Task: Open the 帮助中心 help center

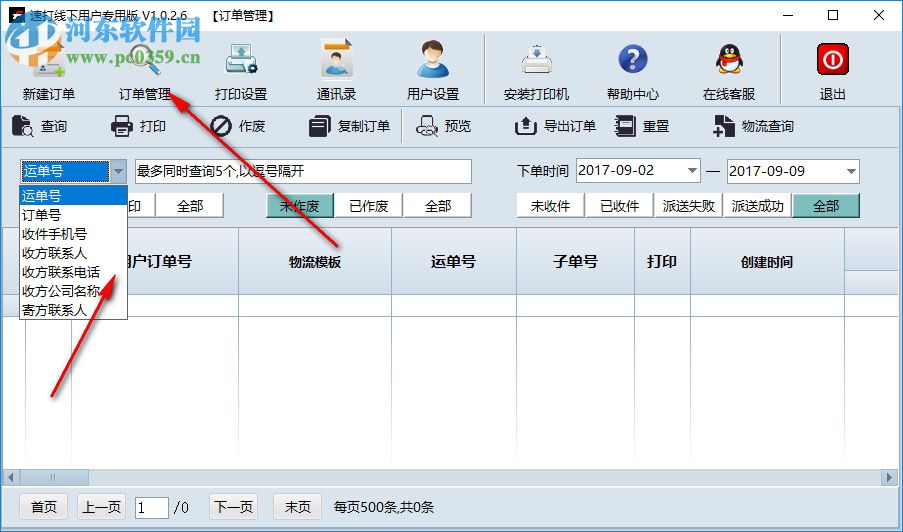Action: pos(632,72)
